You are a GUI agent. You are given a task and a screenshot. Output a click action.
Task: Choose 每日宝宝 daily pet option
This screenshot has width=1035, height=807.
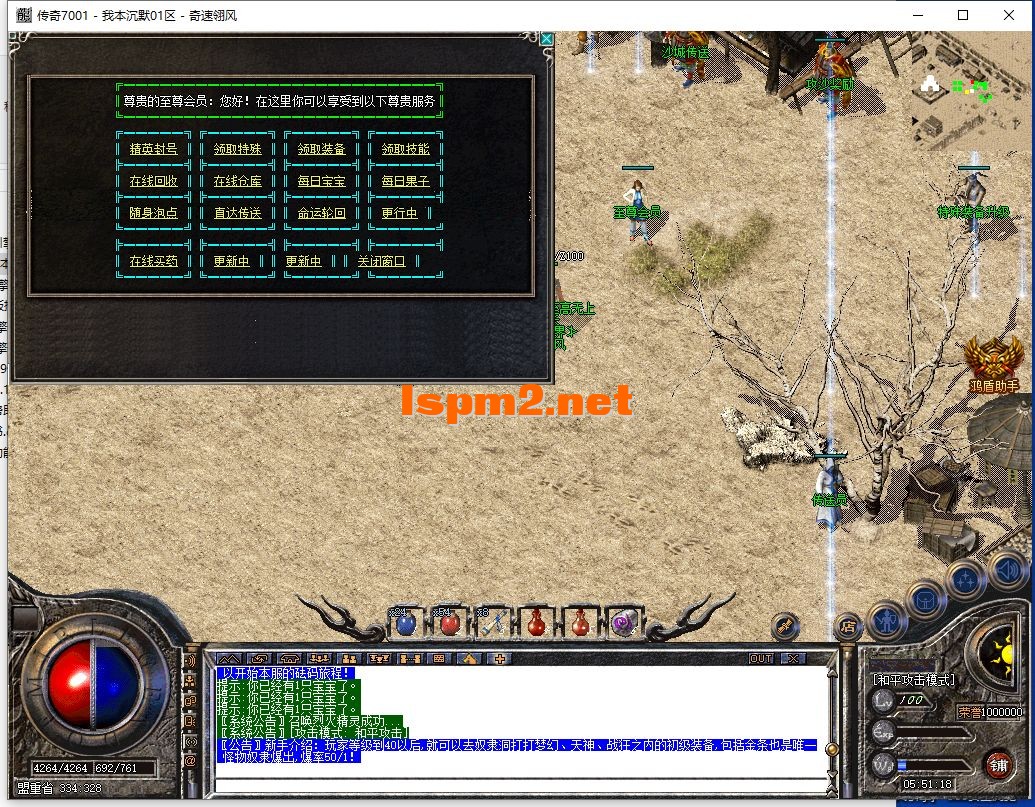321,181
